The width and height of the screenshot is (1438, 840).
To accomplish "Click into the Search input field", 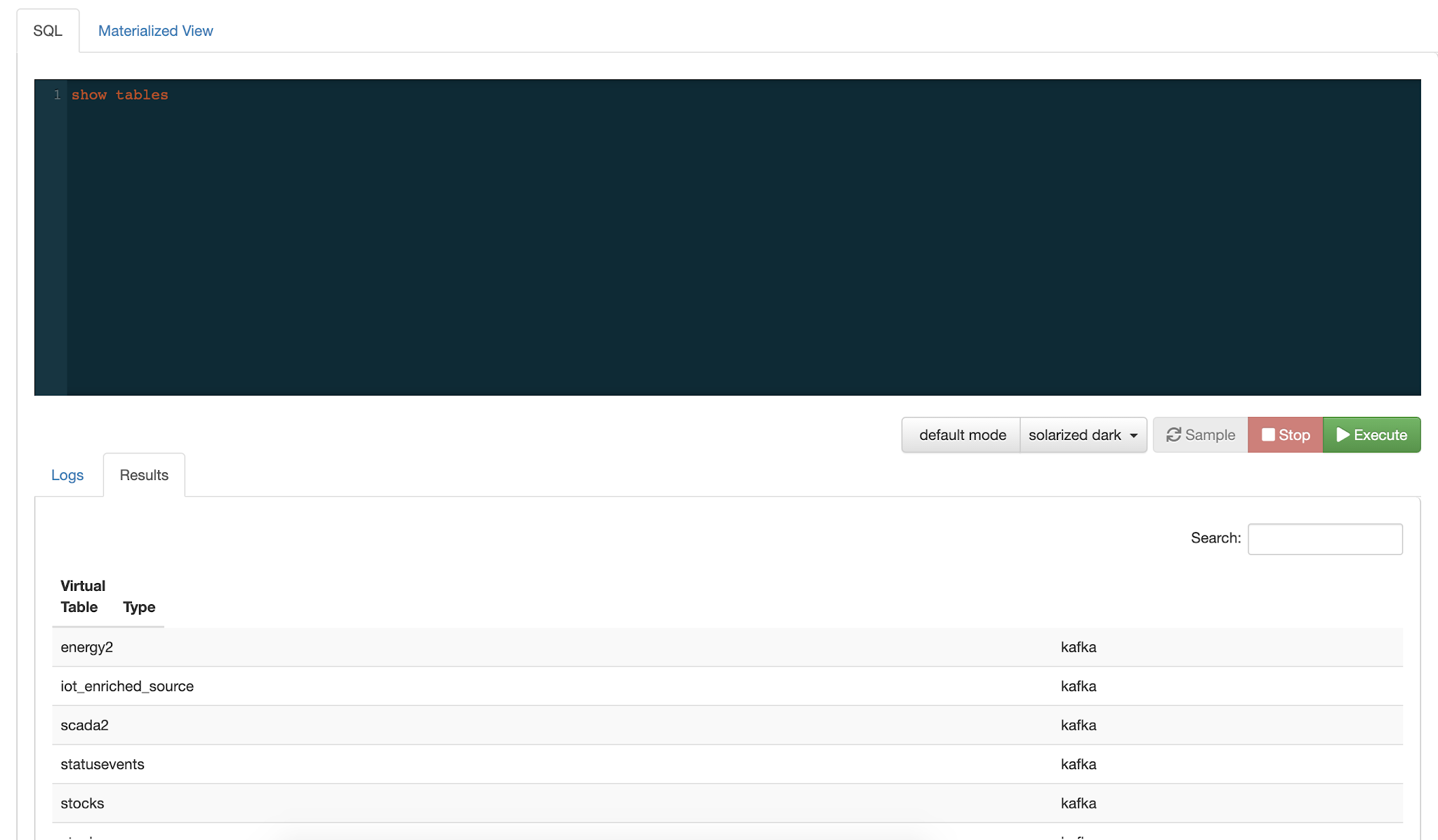I will [x=1325, y=539].
